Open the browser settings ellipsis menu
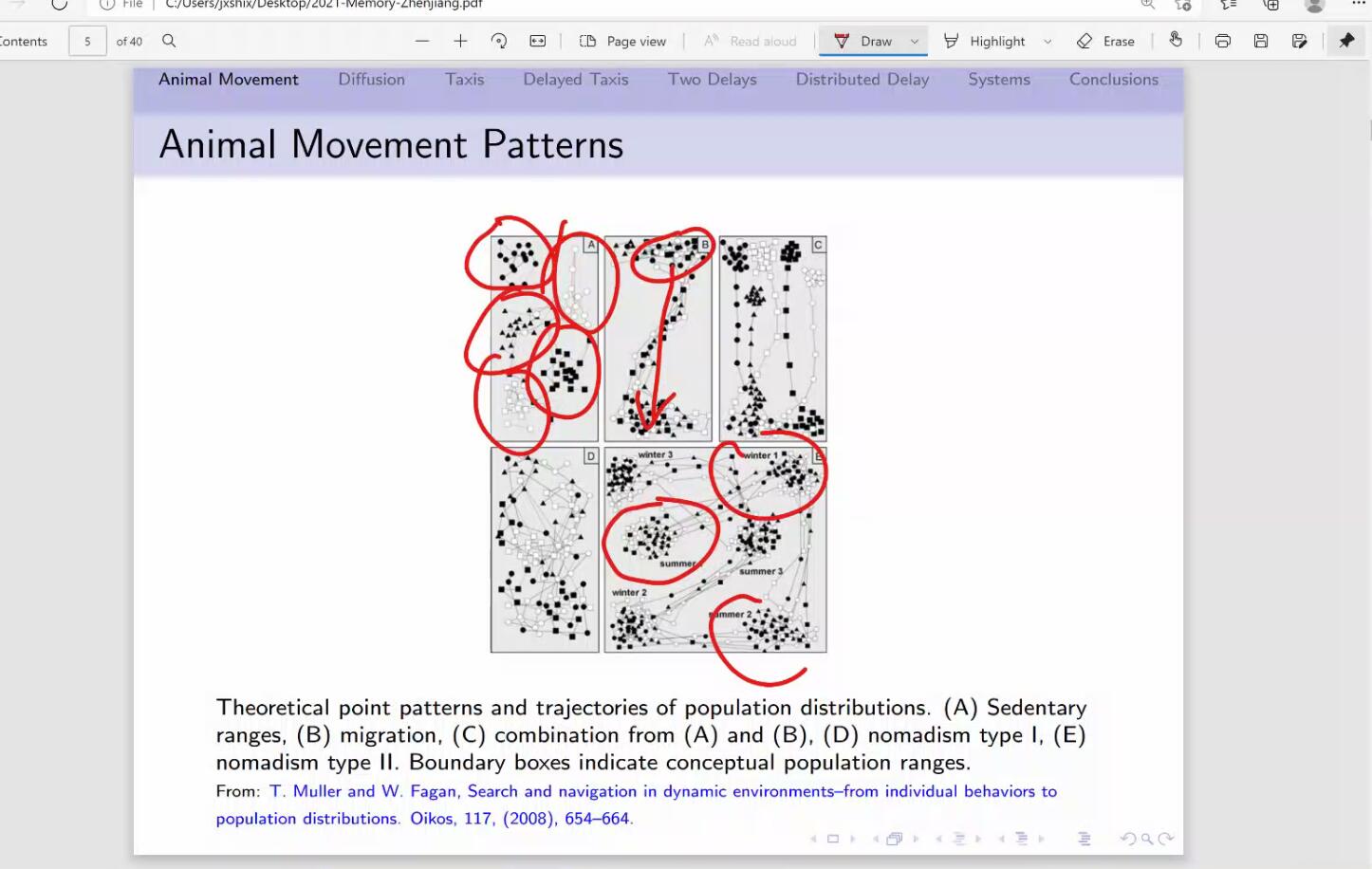1372x869 pixels. 1359,5
